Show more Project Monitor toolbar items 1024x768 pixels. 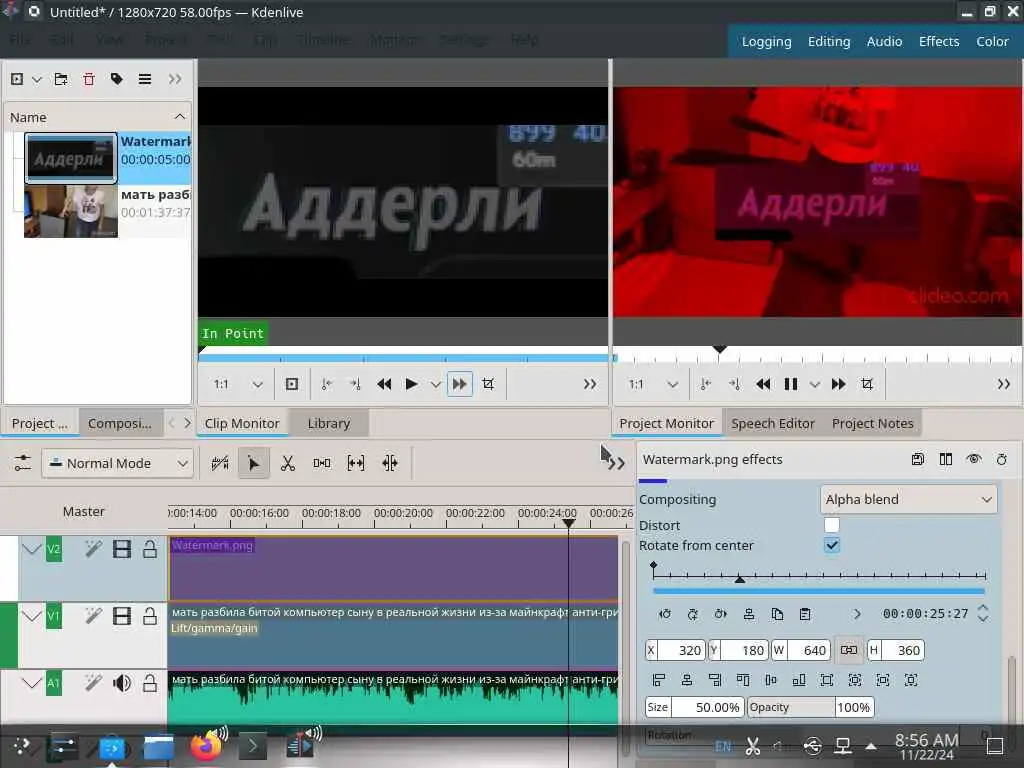tap(1004, 384)
